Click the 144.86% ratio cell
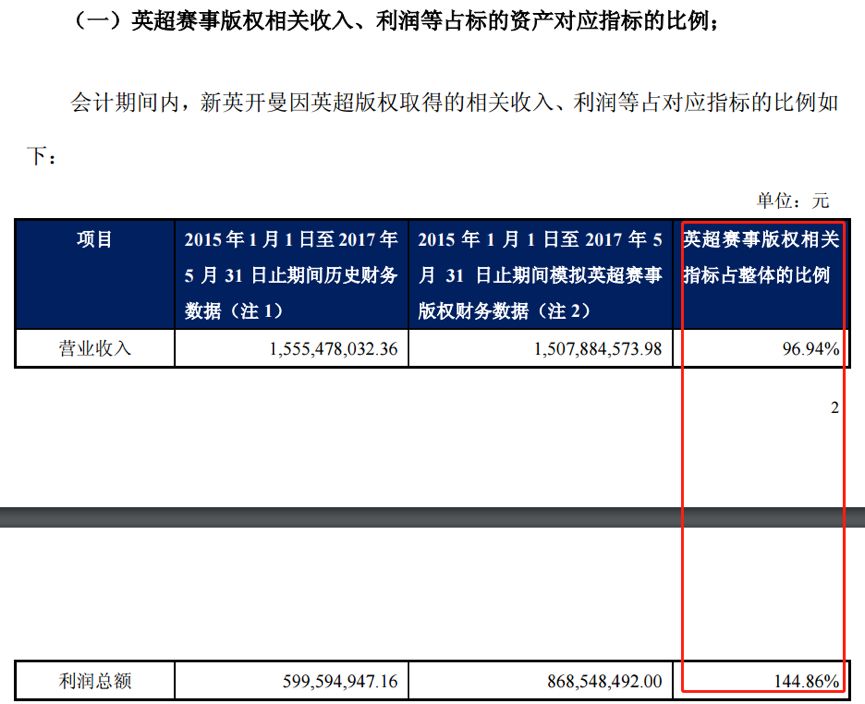The image size is (865, 704). pos(807,681)
